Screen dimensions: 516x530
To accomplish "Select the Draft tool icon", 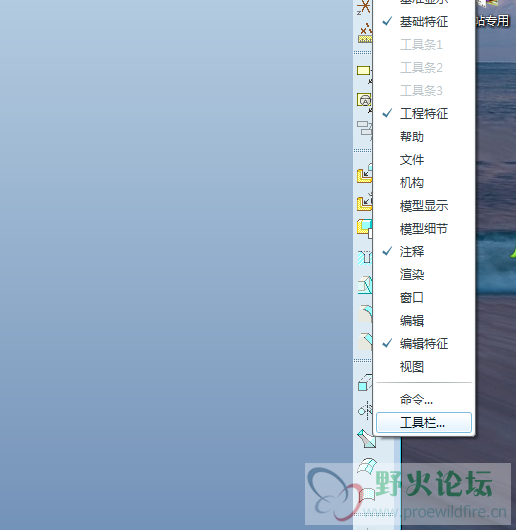I will point(365,285).
